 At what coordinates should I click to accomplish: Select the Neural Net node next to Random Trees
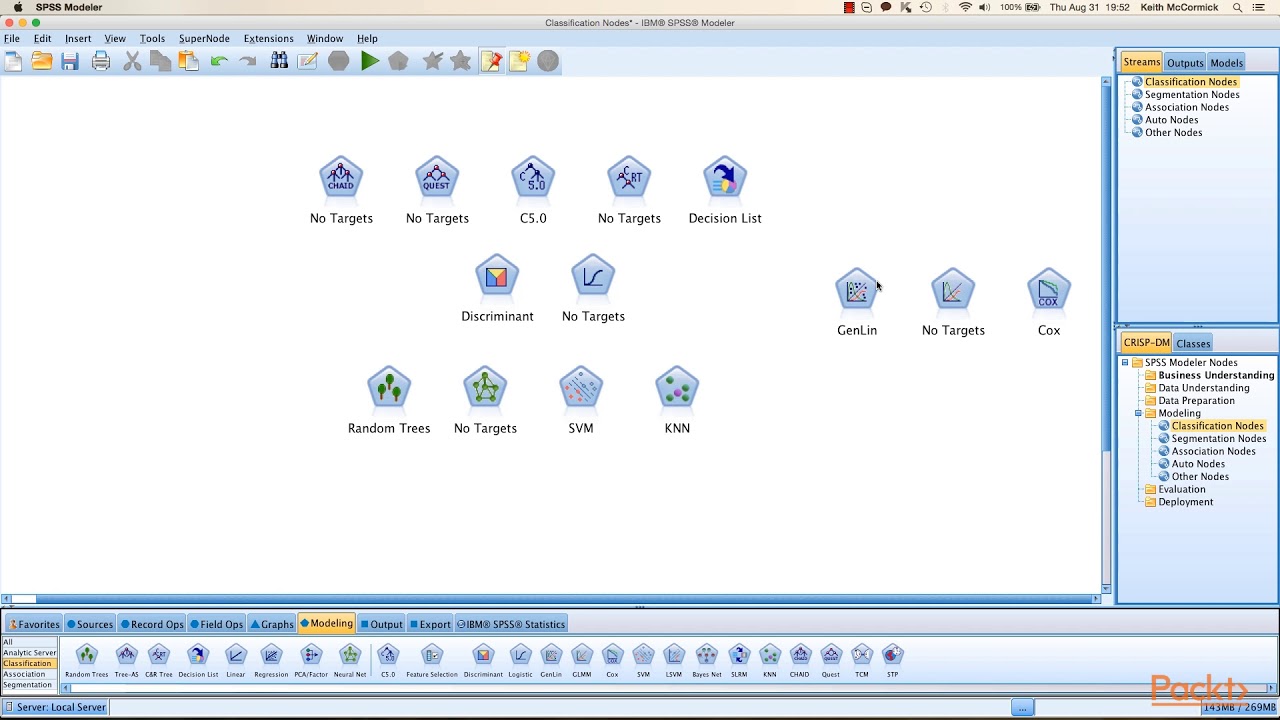(485, 388)
